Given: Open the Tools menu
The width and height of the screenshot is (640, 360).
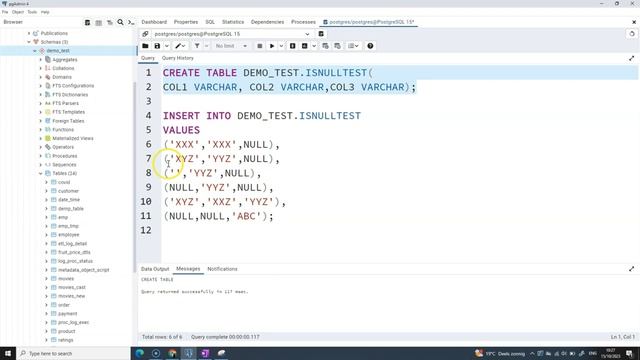Looking at the screenshot, I should pos(32,12).
